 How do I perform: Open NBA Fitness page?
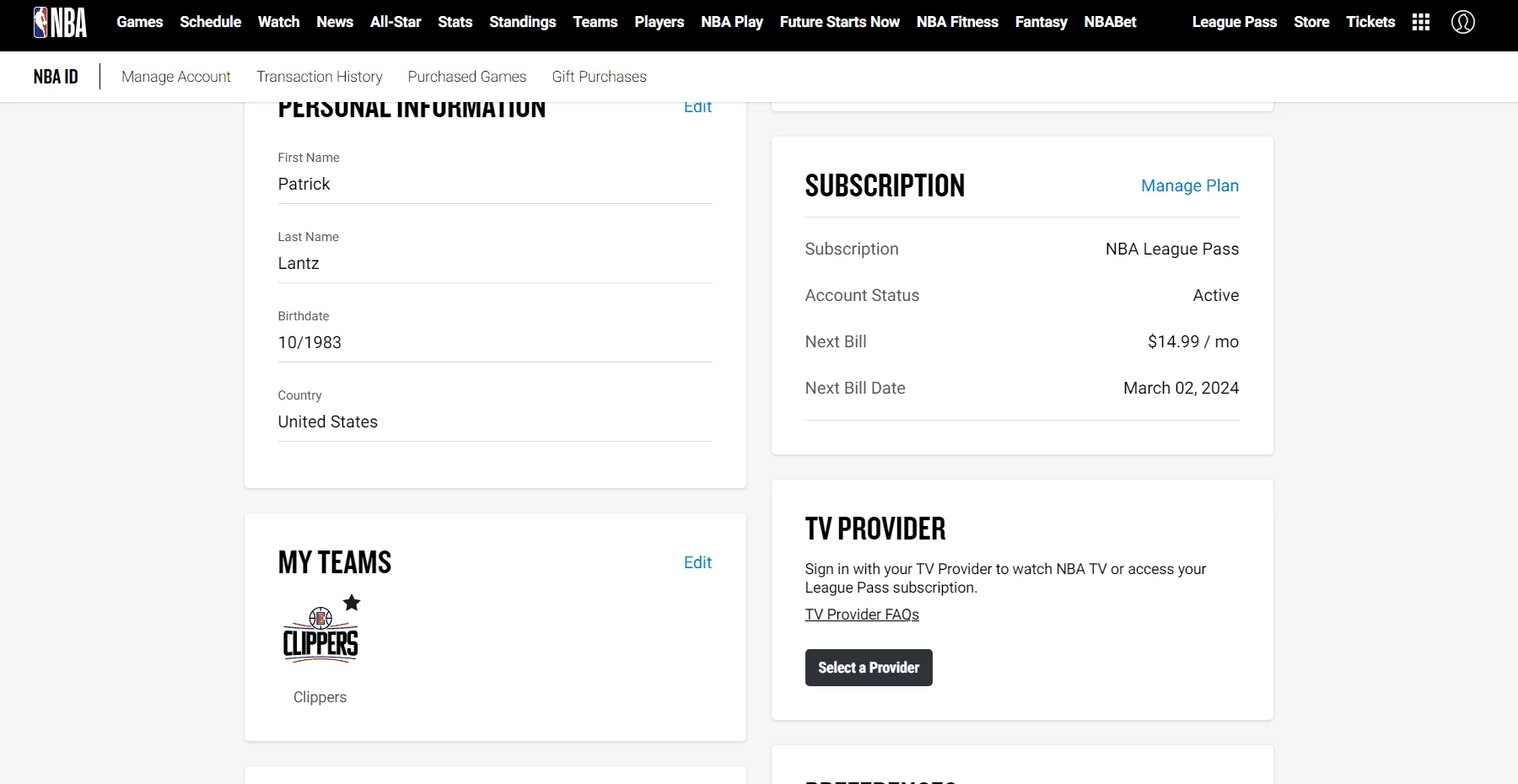(958, 22)
